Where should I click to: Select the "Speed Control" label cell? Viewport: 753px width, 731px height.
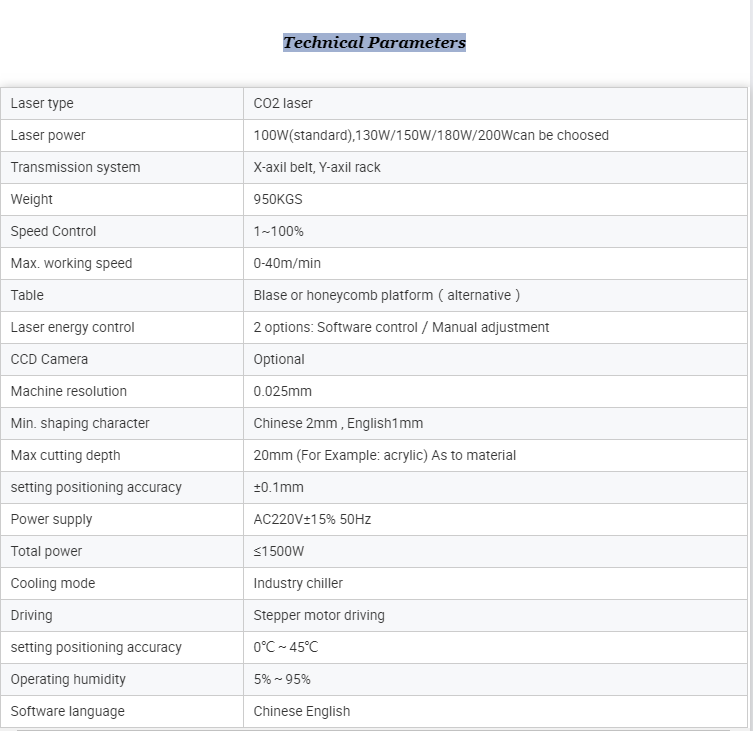tap(53, 231)
